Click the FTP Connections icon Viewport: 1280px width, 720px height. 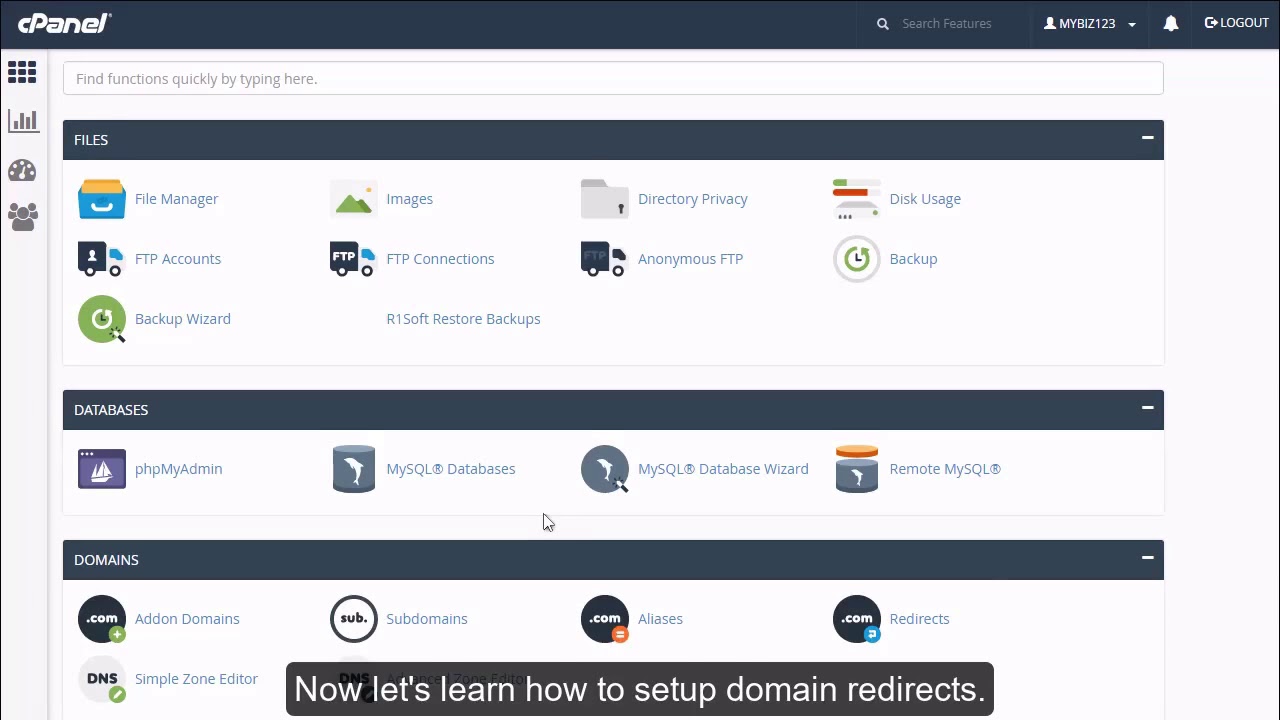353,259
